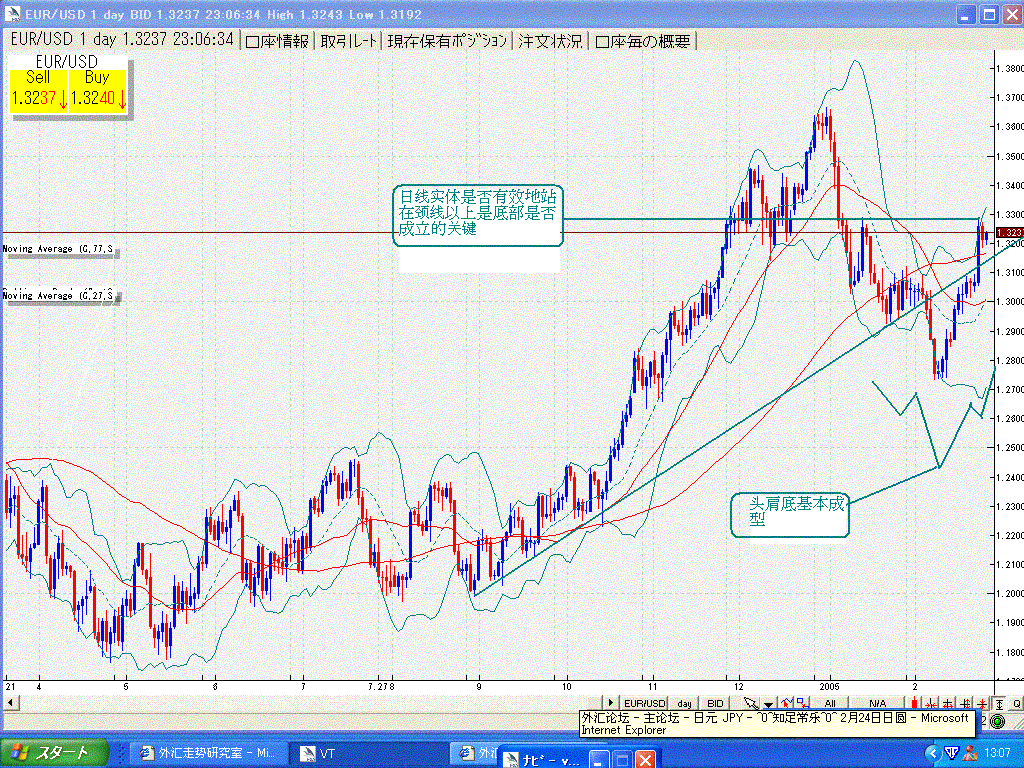Click the red vertical marker tool icon
1024x768 pixels.
(914, 703)
